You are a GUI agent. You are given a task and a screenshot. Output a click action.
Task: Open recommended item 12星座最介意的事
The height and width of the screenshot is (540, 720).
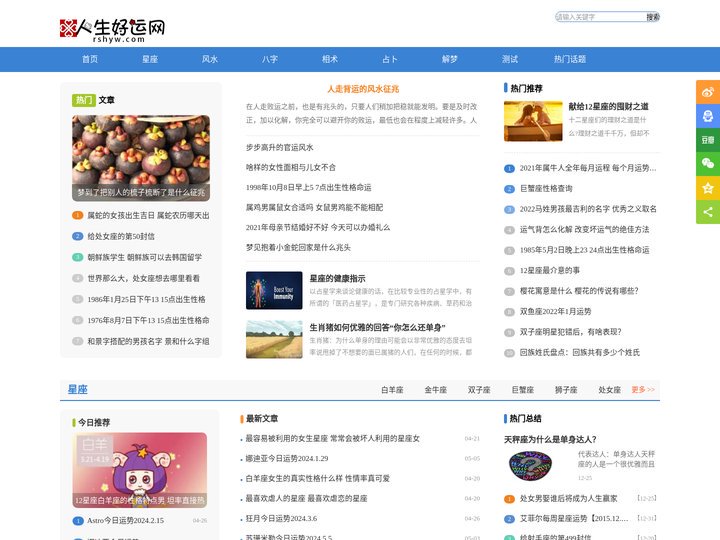tap(550, 270)
